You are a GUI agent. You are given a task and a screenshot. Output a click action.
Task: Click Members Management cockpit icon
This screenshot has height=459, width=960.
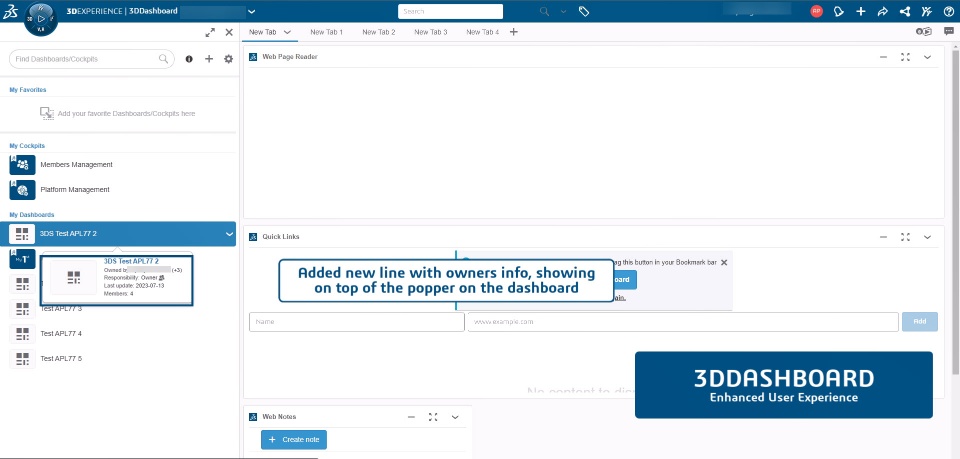pyautogui.click(x=22, y=165)
